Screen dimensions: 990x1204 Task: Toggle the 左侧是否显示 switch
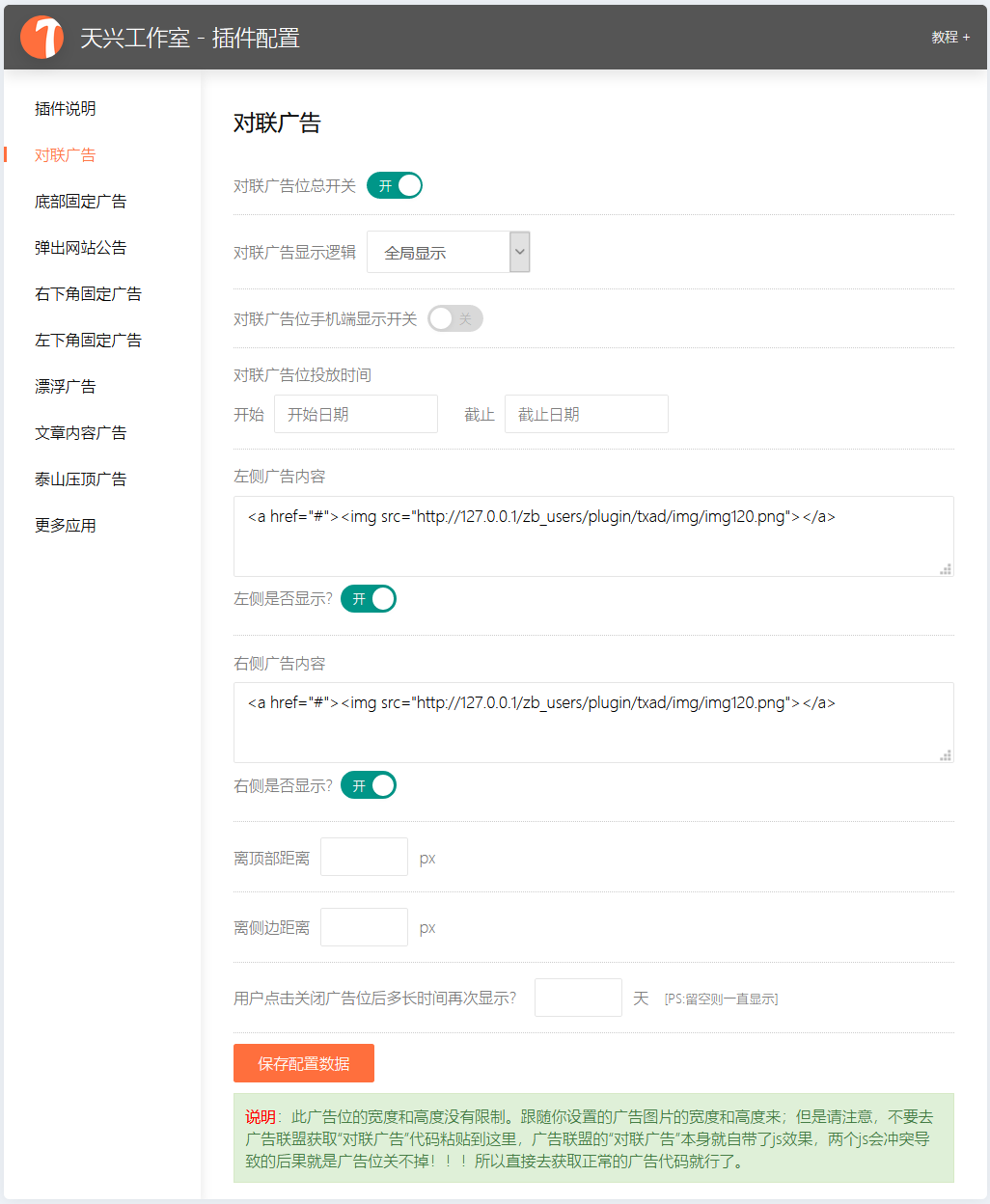click(x=369, y=599)
